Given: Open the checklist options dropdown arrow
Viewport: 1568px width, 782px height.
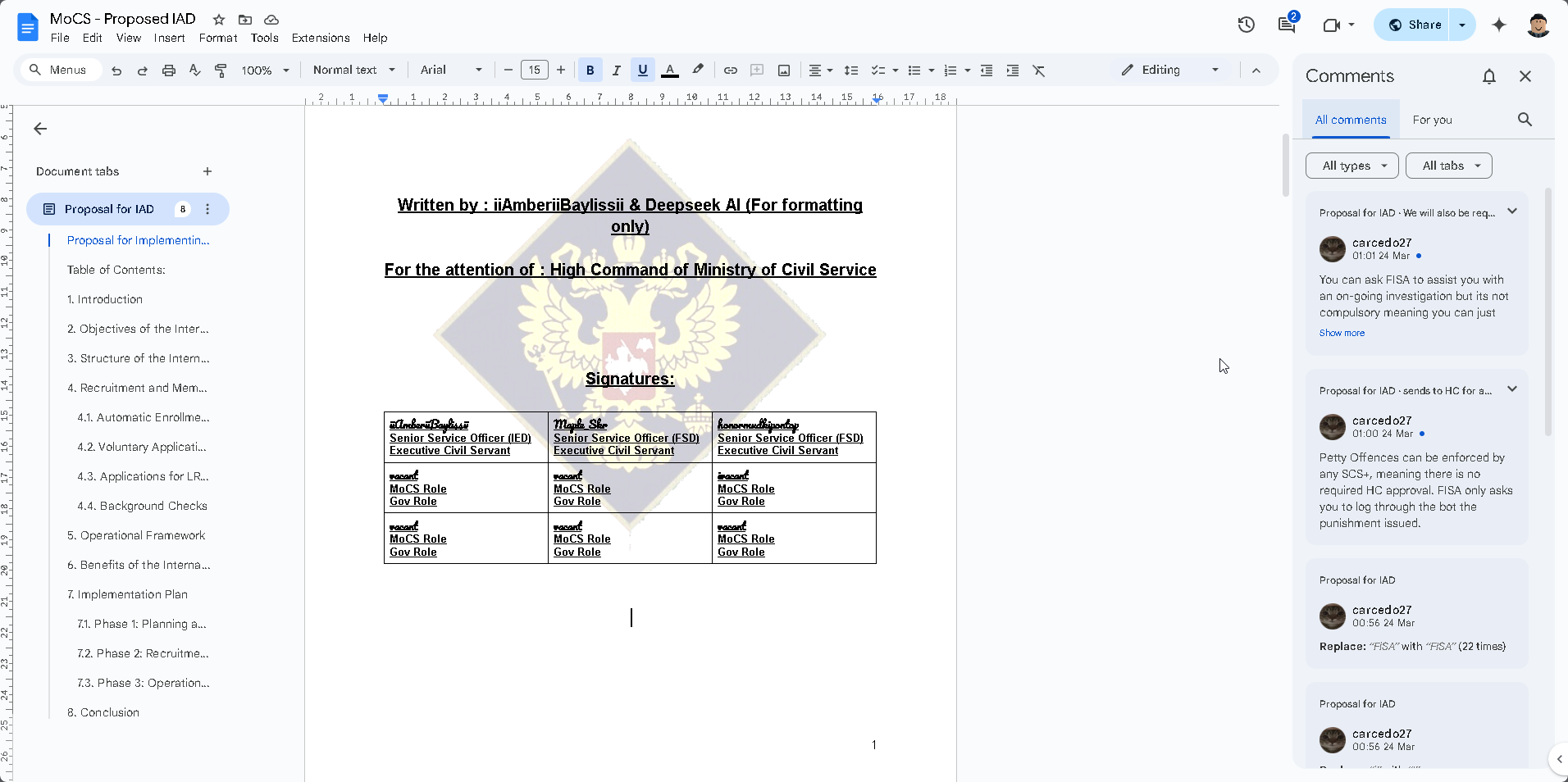Looking at the screenshot, I should (x=896, y=70).
